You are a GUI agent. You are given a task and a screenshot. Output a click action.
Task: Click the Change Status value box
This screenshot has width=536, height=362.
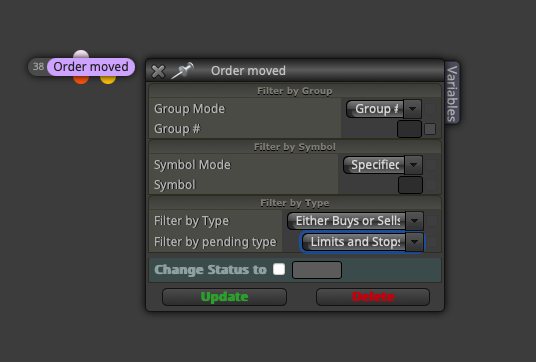pyautogui.click(x=317, y=270)
